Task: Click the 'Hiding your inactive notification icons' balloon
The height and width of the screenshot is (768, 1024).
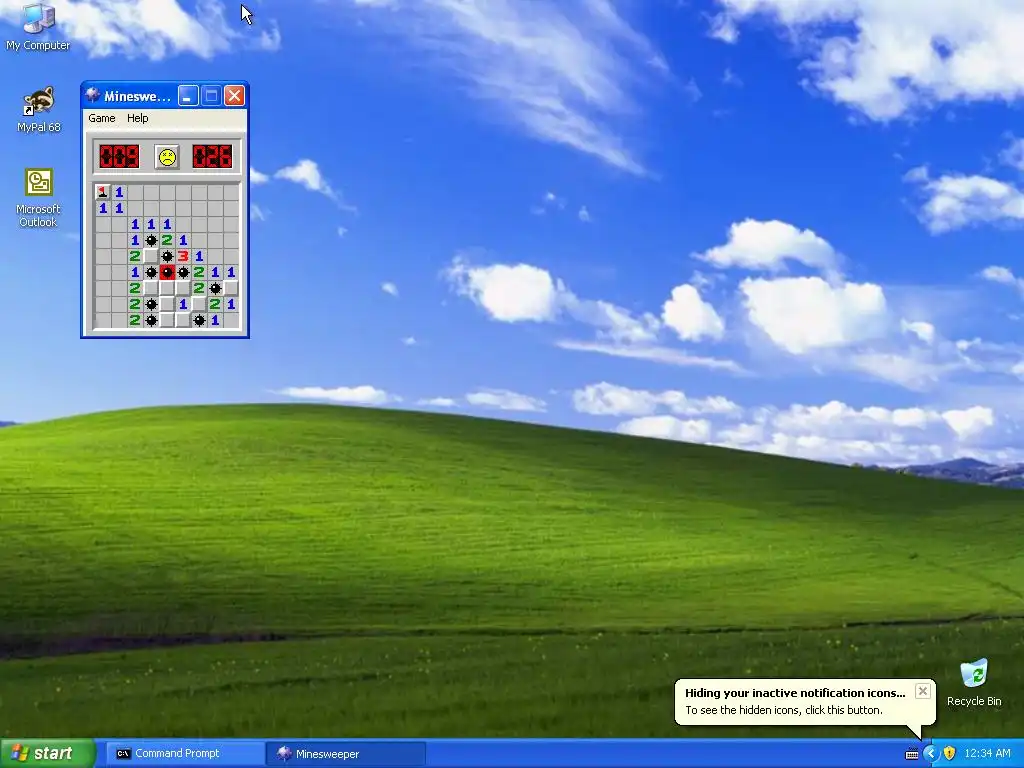Action: coord(805,701)
